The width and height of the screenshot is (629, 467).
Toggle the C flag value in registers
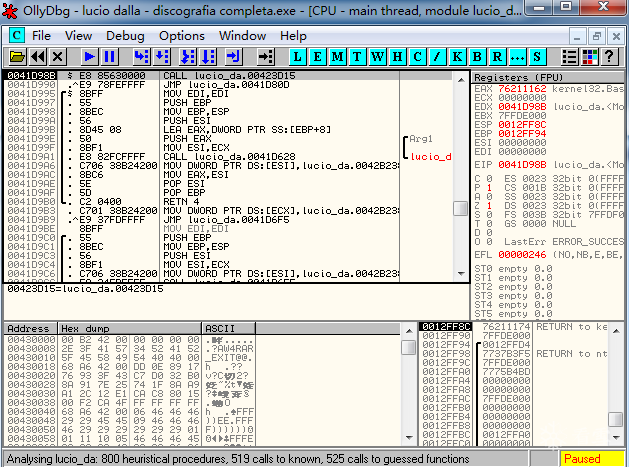[x=489, y=179]
